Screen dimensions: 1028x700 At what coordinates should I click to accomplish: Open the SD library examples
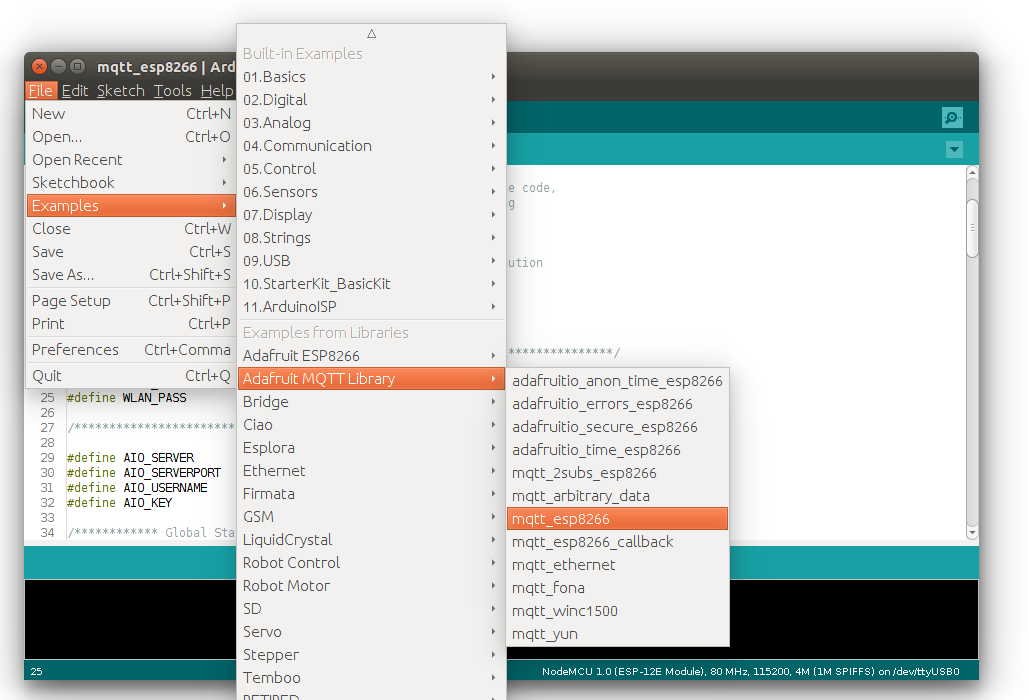371,608
